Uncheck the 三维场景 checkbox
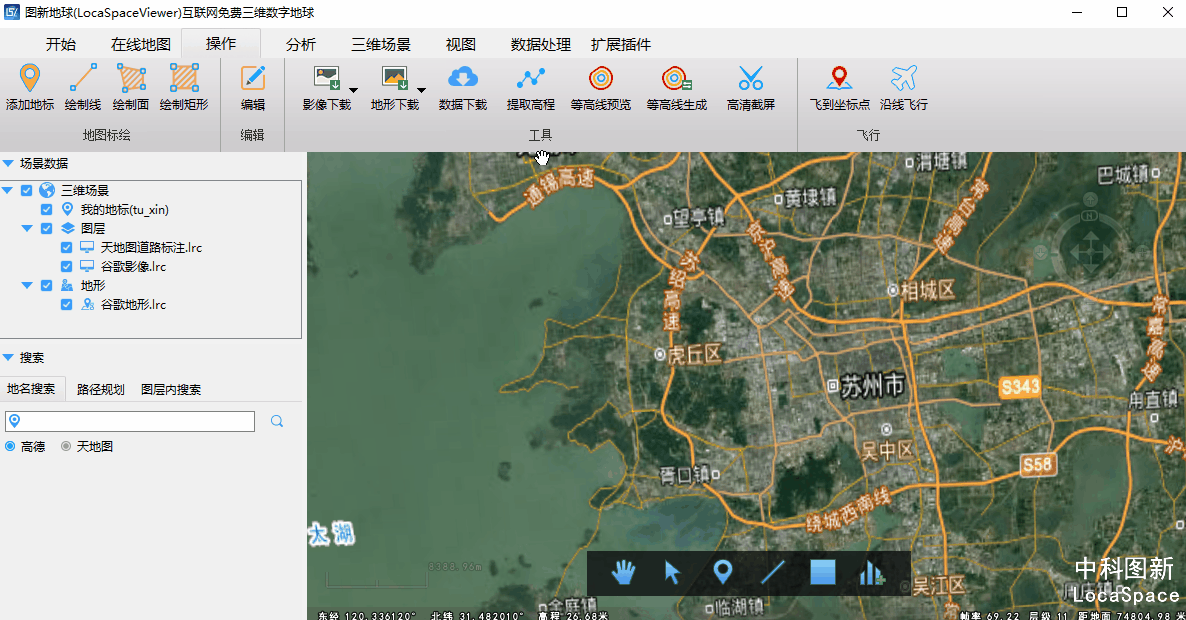 tap(26, 191)
